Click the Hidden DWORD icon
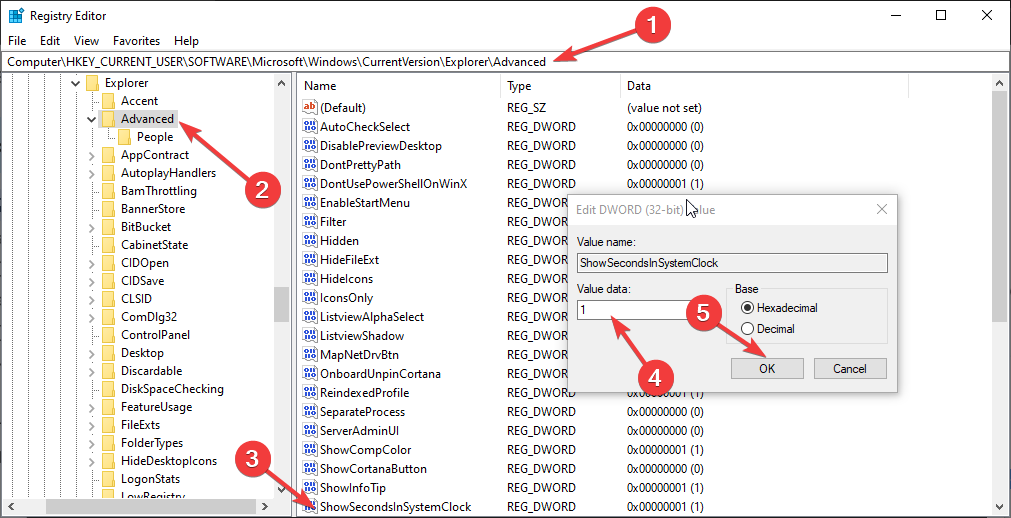This screenshot has height=518, width=1011. (310, 241)
